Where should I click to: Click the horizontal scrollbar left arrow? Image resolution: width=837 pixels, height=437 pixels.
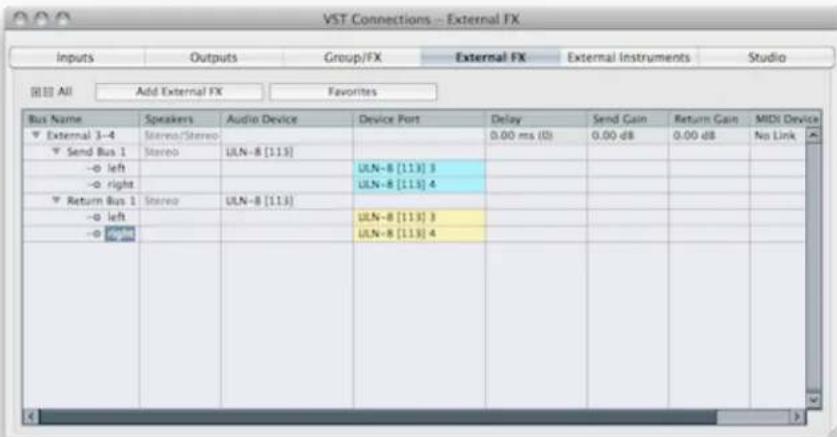click(31, 416)
